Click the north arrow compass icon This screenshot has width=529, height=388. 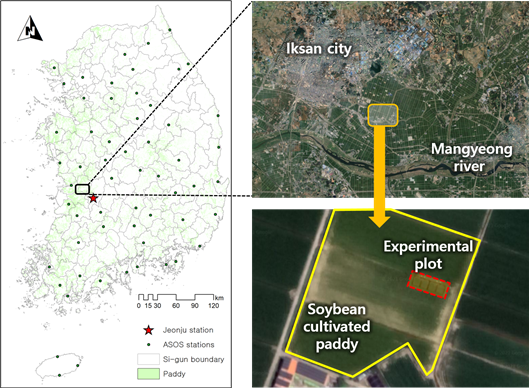coord(30,29)
